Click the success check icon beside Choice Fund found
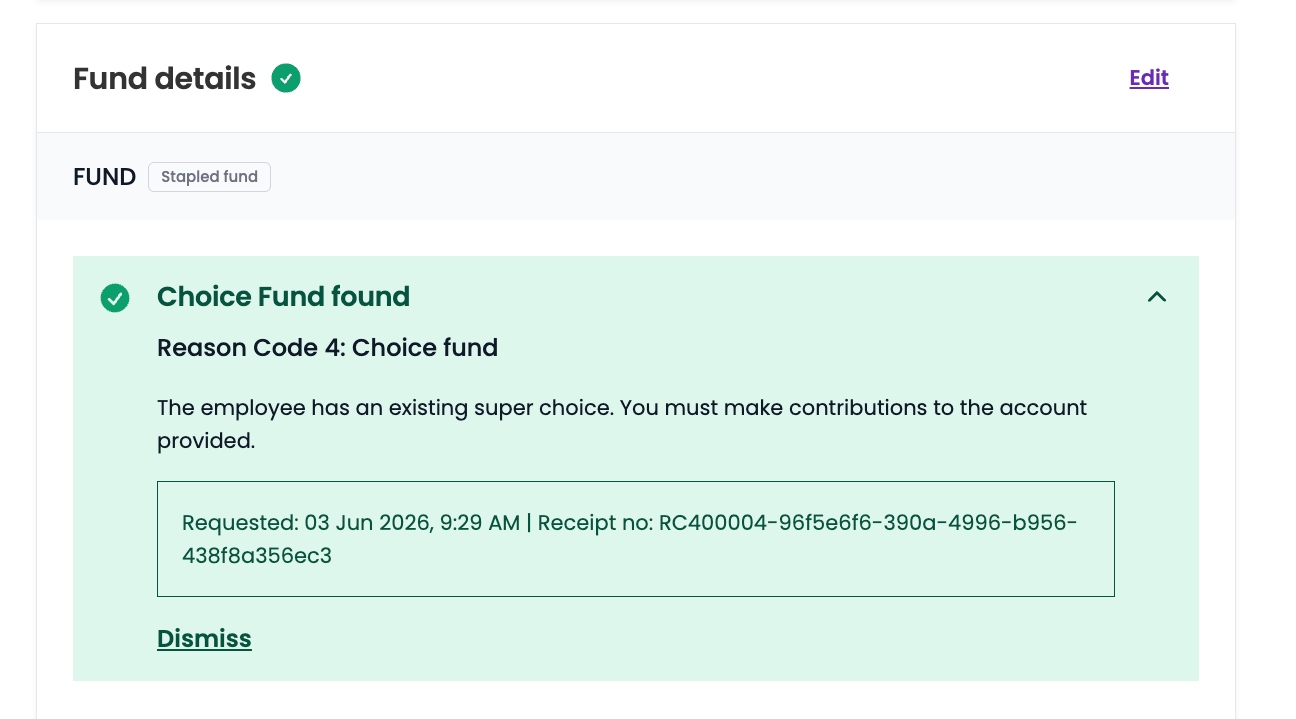Image resolution: width=1296 pixels, height=719 pixels. coord(115,298)
